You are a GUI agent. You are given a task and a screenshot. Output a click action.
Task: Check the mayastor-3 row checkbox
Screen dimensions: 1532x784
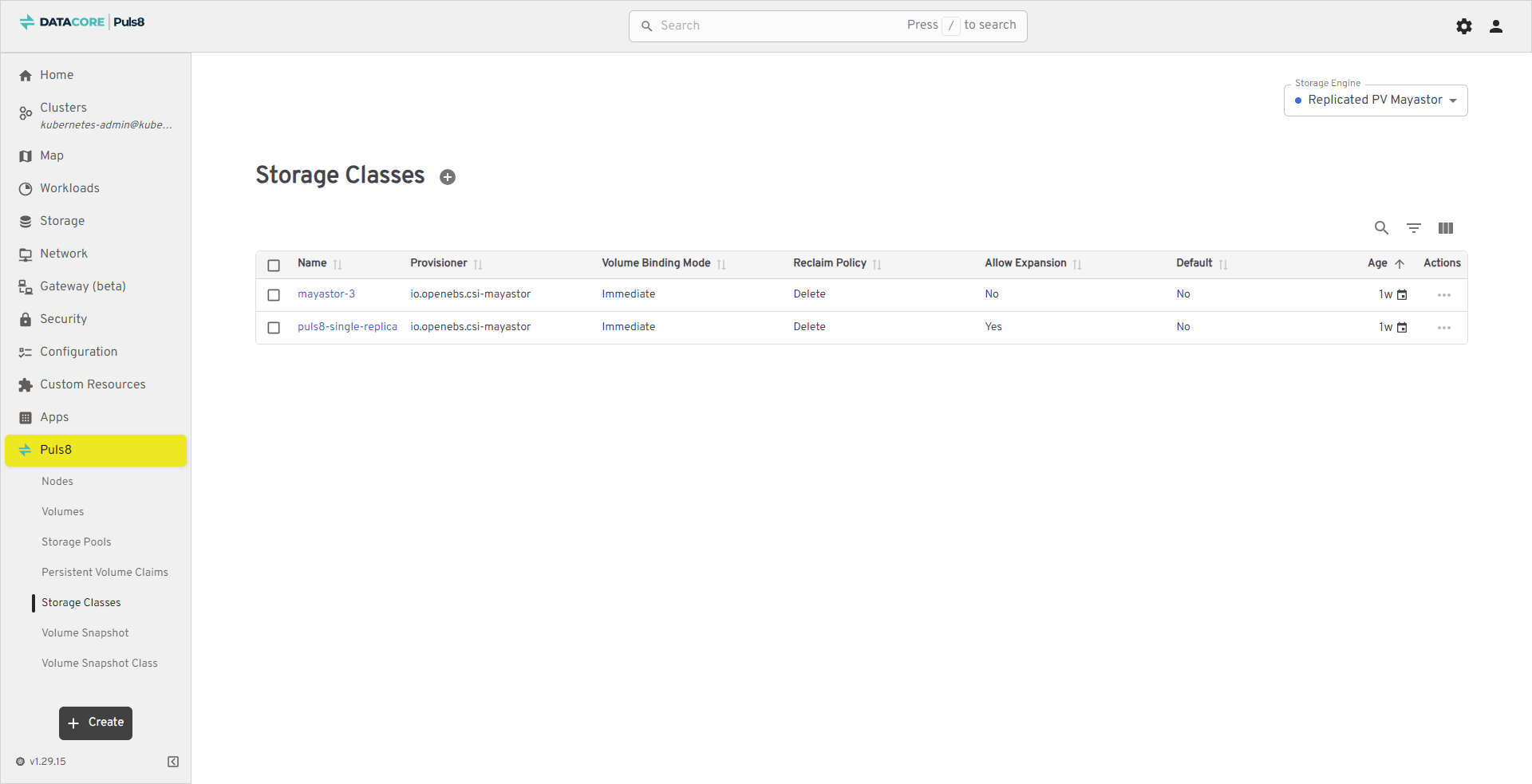tap(274, 295)
